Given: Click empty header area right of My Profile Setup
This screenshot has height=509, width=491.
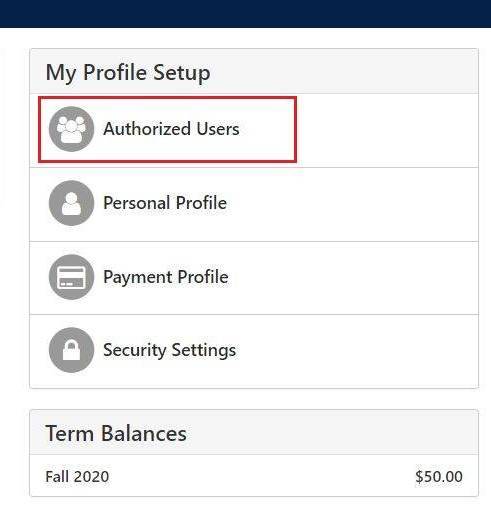Looking at the screenshot, I should coord(343,71).
